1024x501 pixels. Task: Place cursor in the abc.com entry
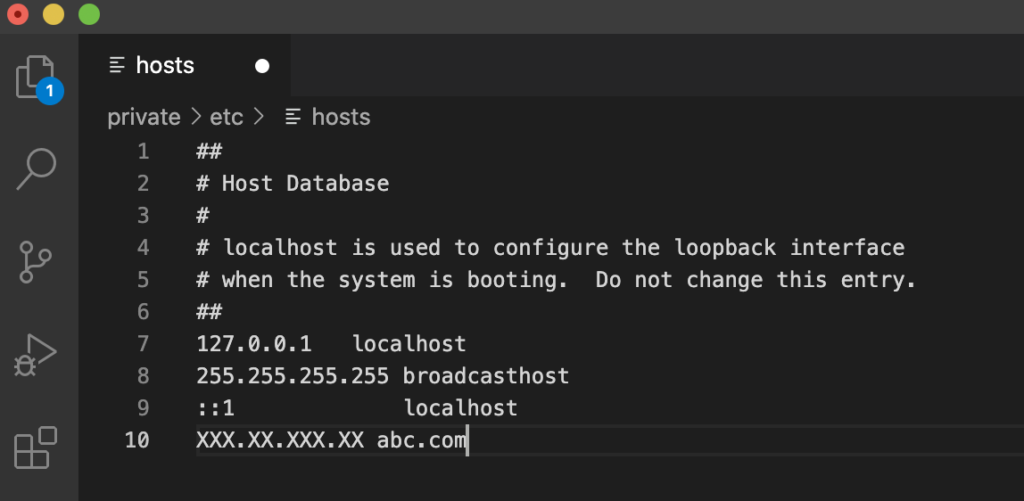pyautogui.click(x=421, y=440)
